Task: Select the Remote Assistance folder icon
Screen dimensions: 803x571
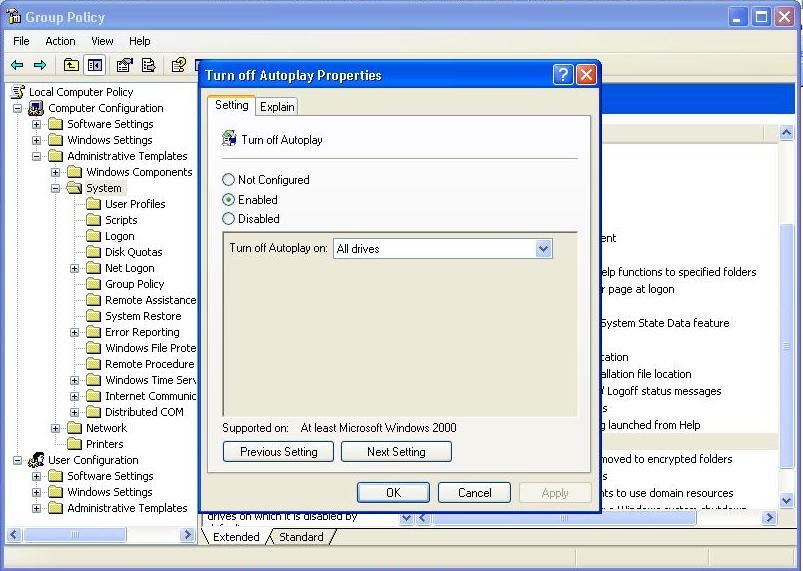Action: click(93, 300)
